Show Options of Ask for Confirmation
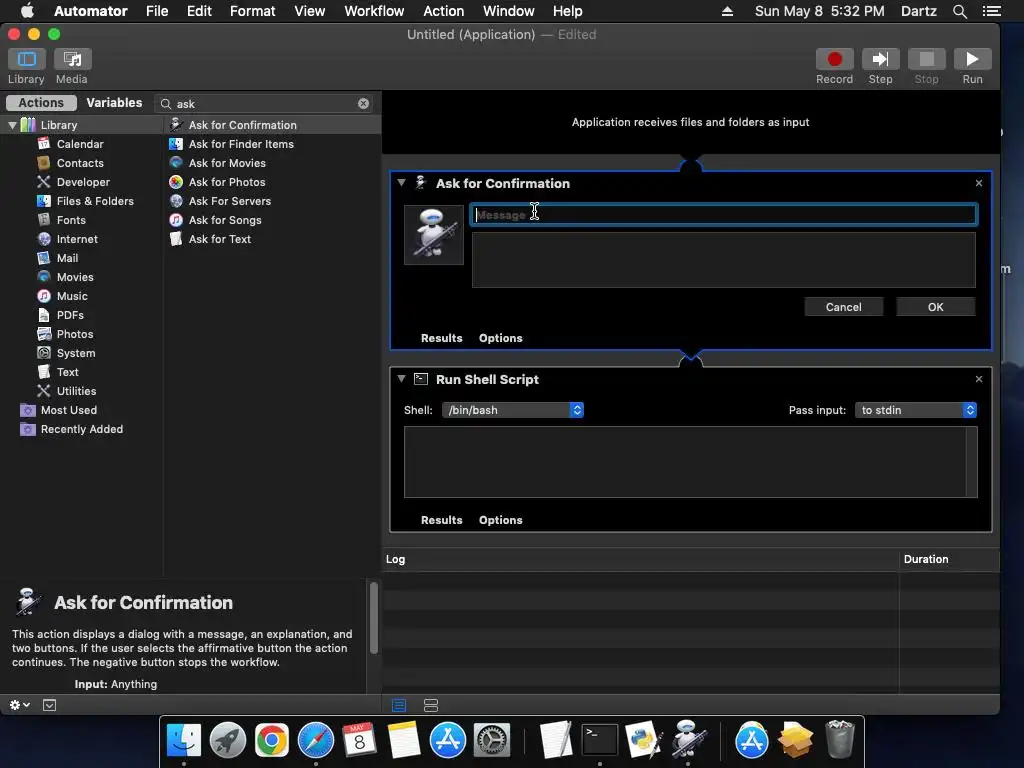1024x768 pixels. coord(500,338)
